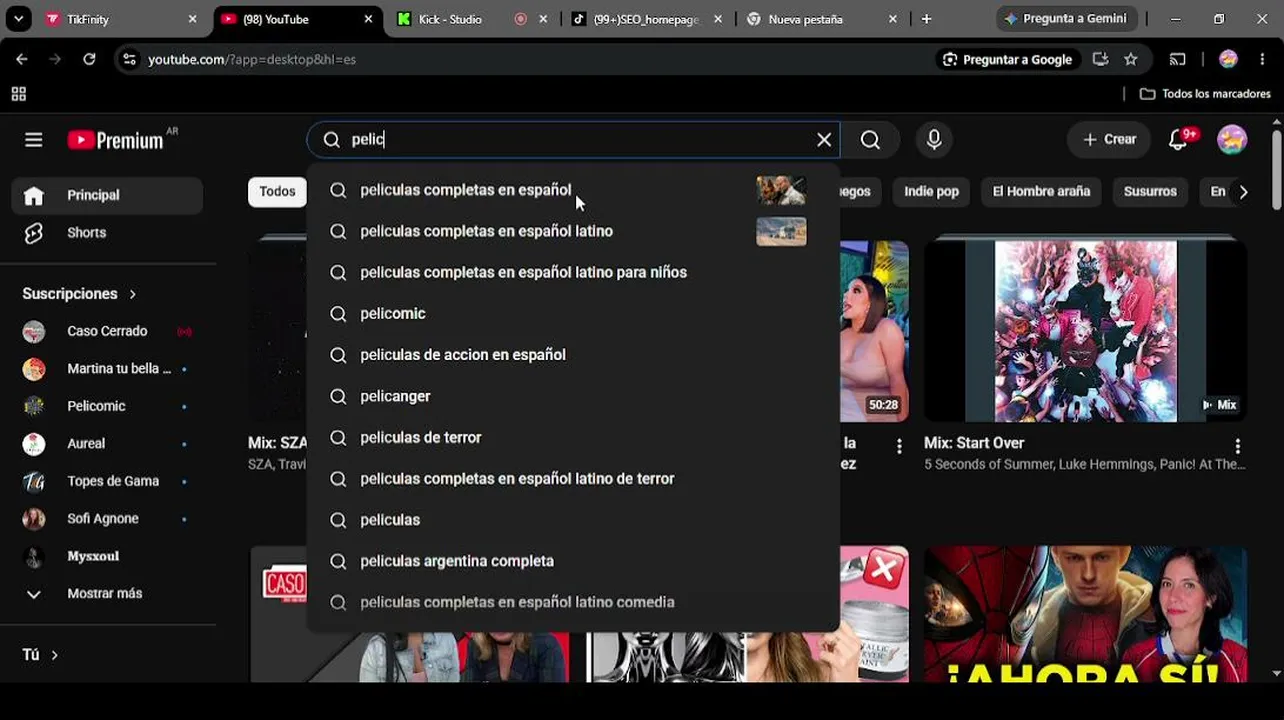Choose suggestion 'peliculas de accion en español'
1284x720 pixels.
coord(573,355)
